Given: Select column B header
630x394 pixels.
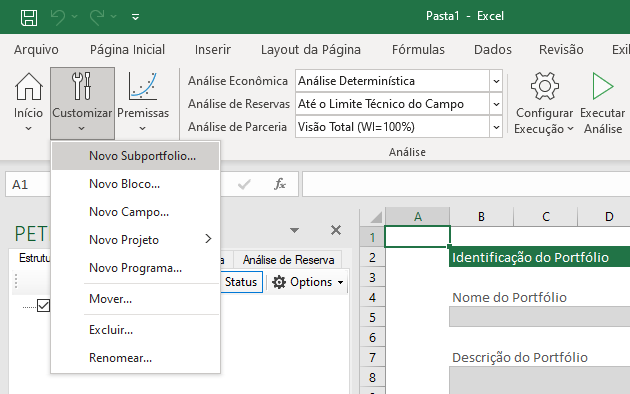Looking at the screenshot, I should [481, 216].
